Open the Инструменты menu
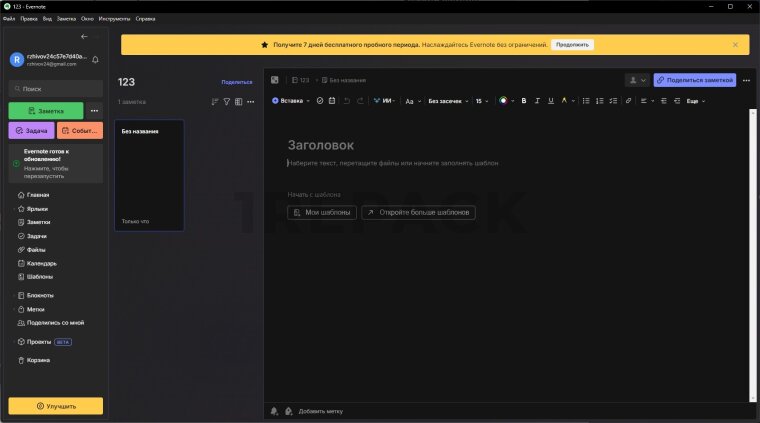Image resolution: width=760 pixels, height=423 pixels. pyautogui.click(x=114, y=19)
